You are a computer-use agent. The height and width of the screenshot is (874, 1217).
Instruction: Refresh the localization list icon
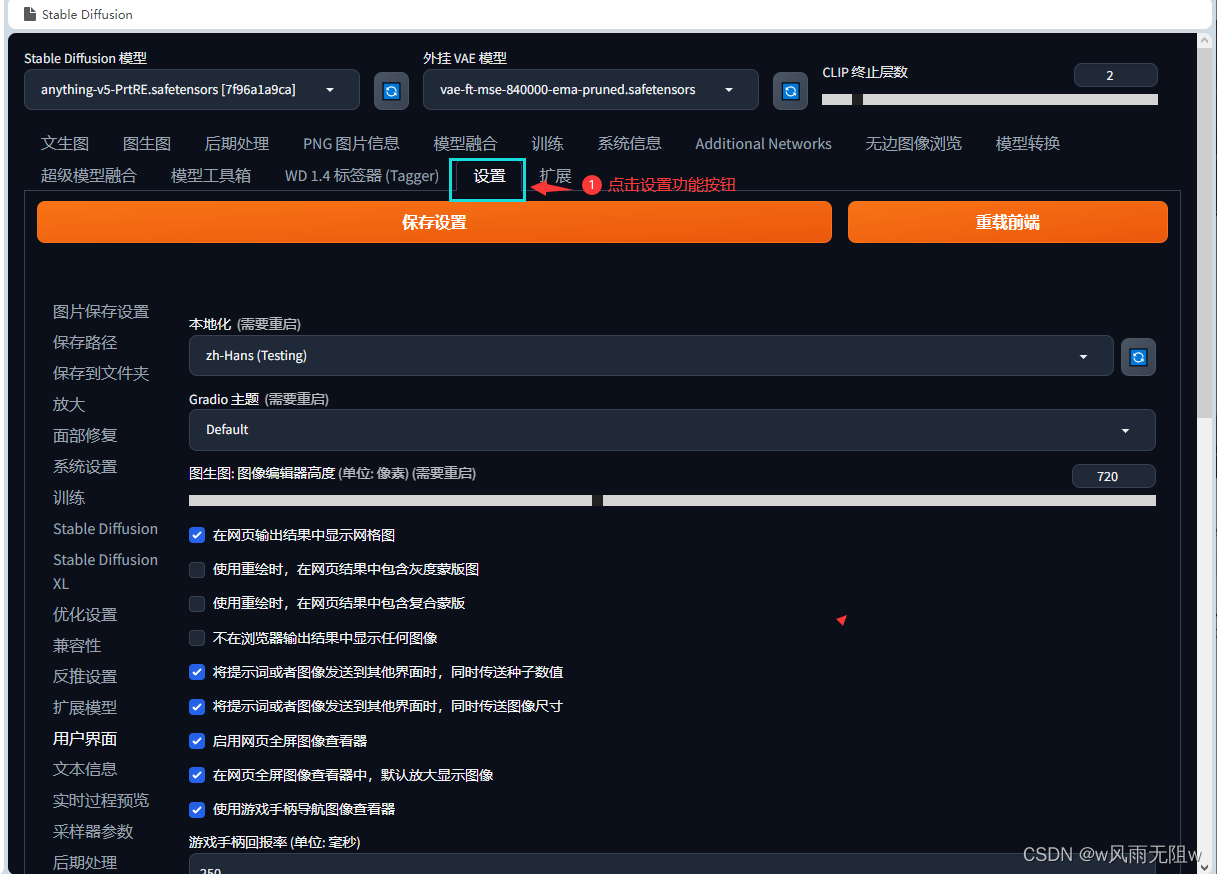click(1138, 357)
